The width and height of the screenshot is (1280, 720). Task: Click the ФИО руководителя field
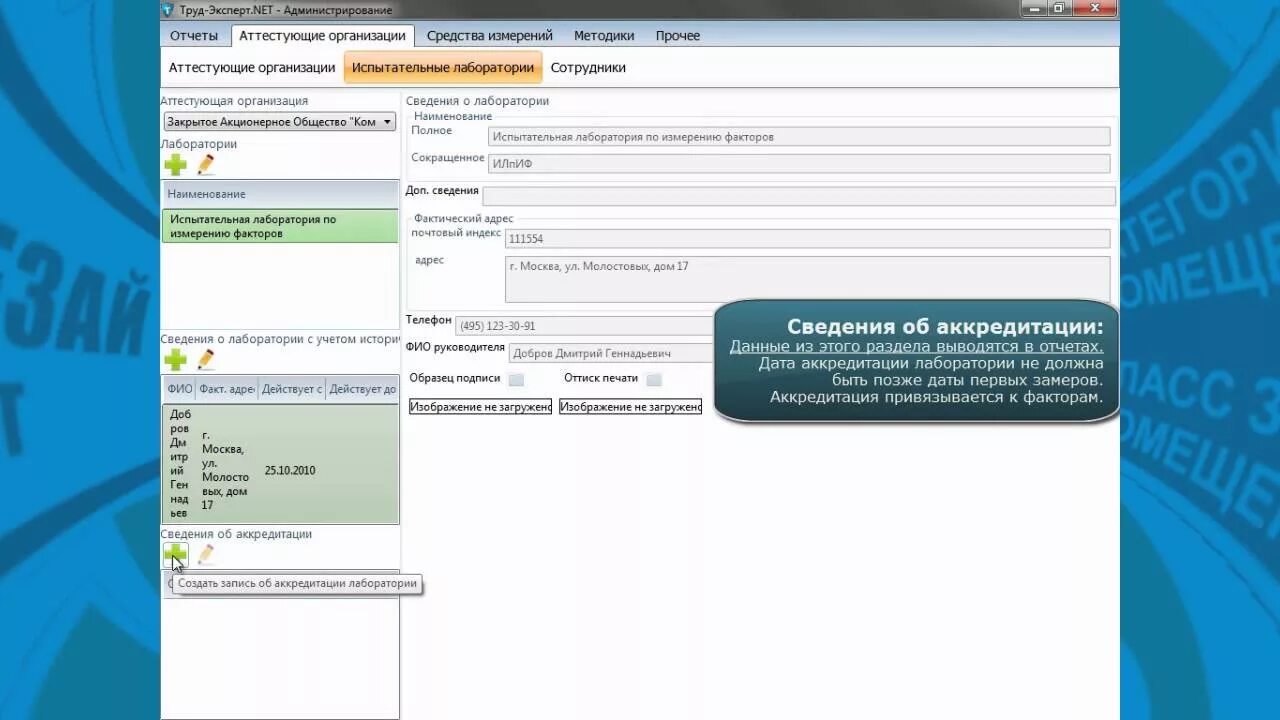(x=611, y=353)
